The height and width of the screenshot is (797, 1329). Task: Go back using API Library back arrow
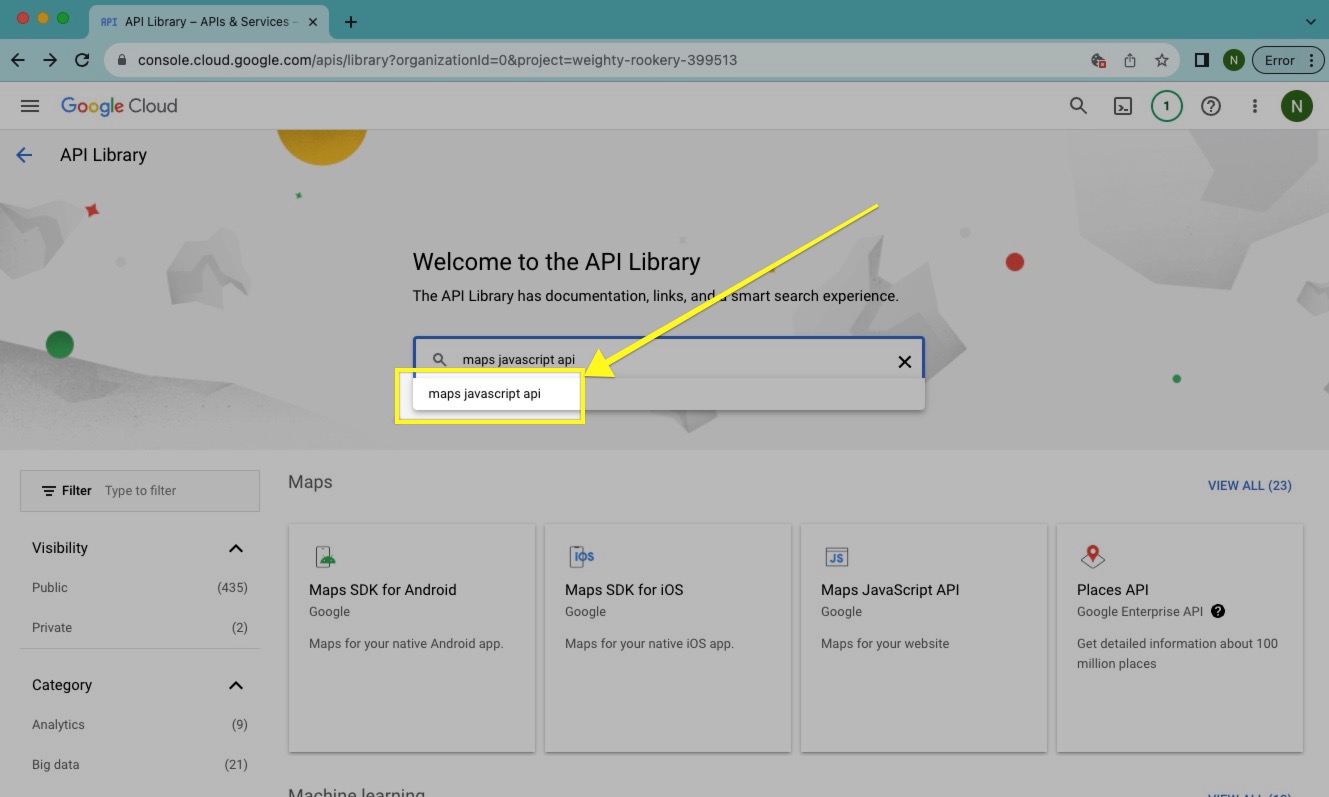[x=24, y=155]
